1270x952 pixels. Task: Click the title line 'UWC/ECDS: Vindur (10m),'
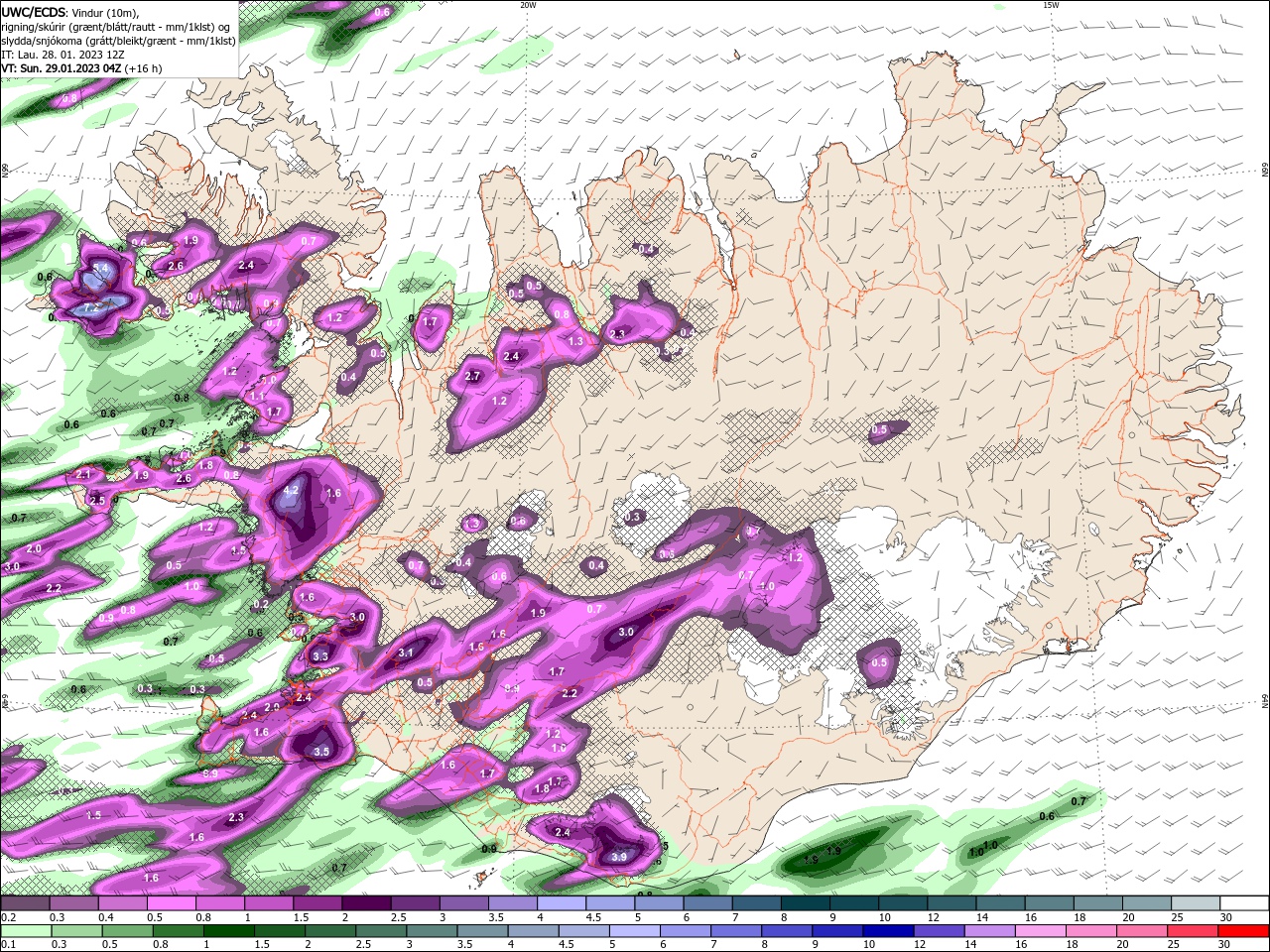[x=70, y=12]
